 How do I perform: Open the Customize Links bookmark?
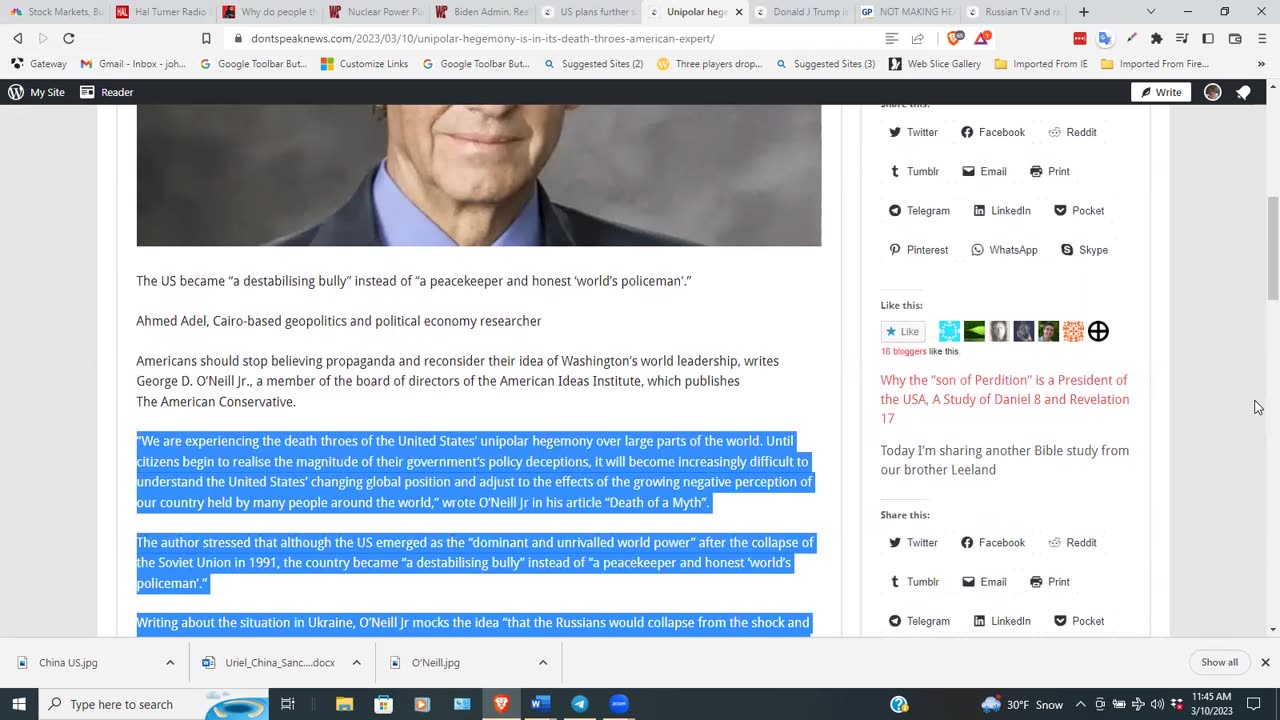[x=364, y=64]
